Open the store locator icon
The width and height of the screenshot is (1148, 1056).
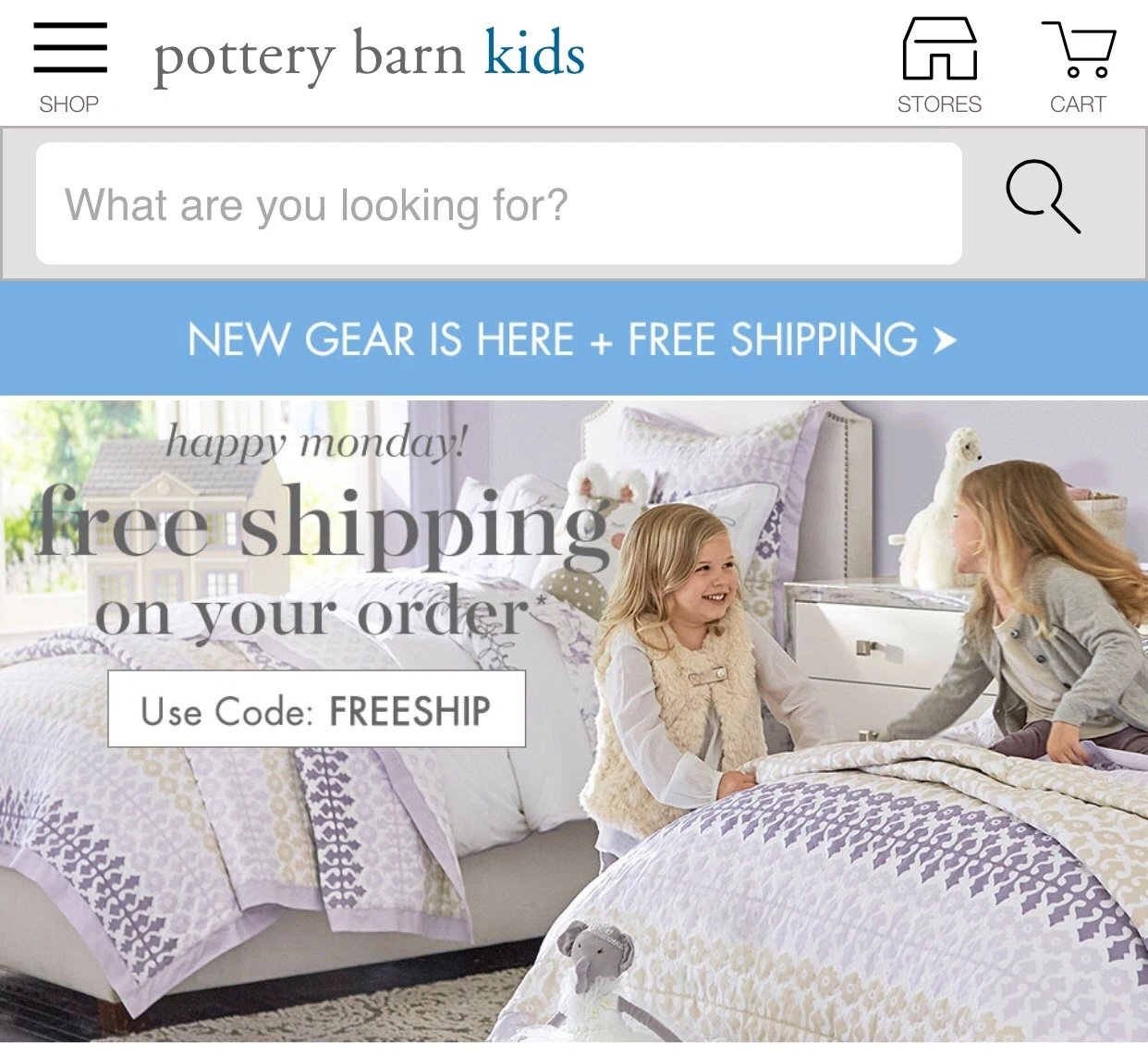[x=939, y=48]
